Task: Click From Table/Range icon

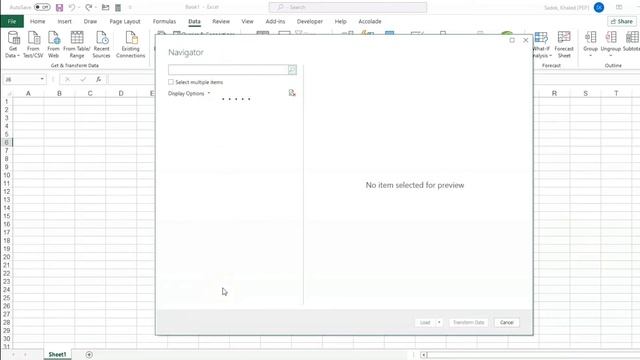Action: coord(77,44)
